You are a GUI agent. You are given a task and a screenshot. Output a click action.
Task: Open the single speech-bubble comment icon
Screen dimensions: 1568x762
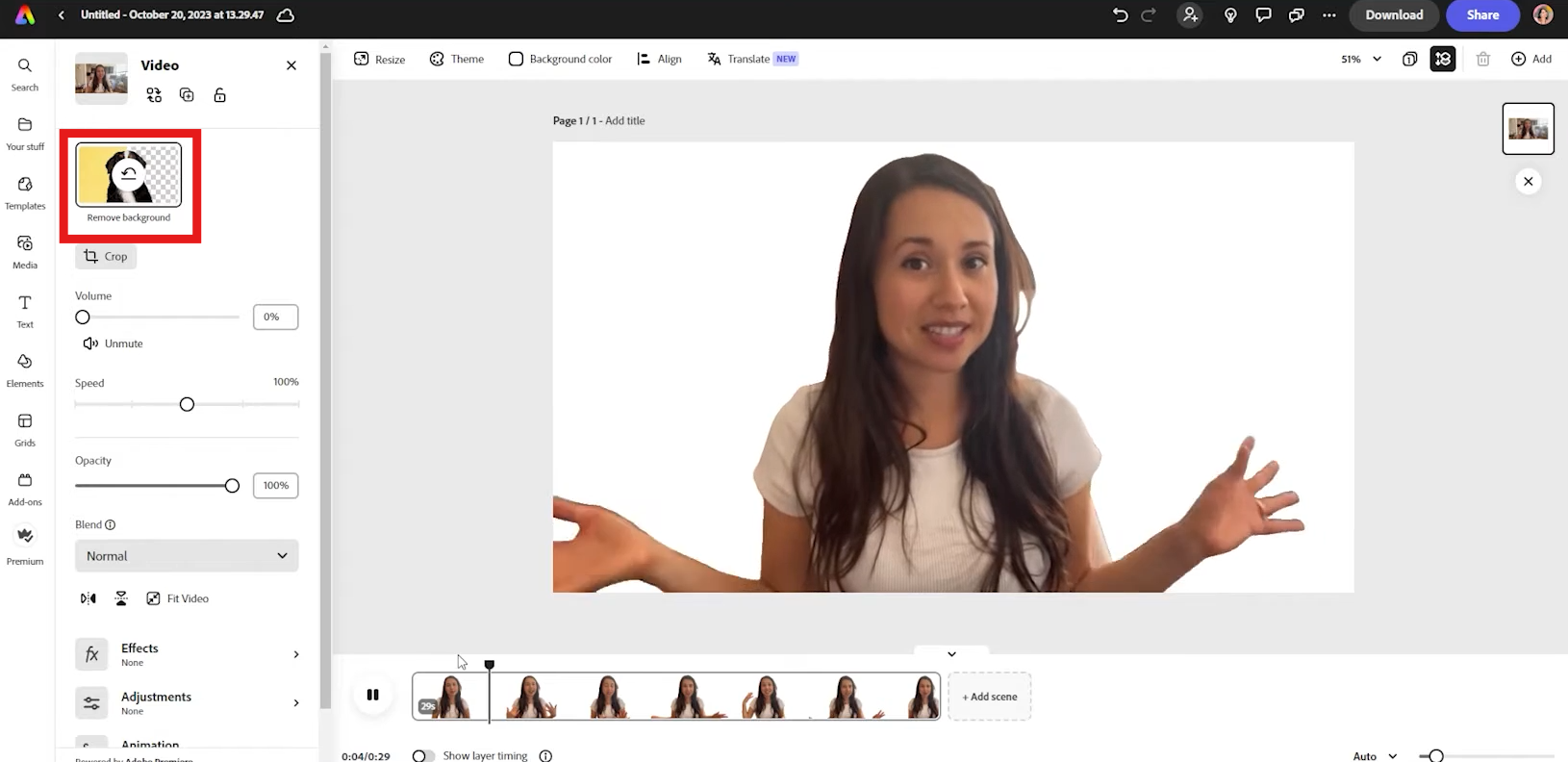[x=1263, y=15]
